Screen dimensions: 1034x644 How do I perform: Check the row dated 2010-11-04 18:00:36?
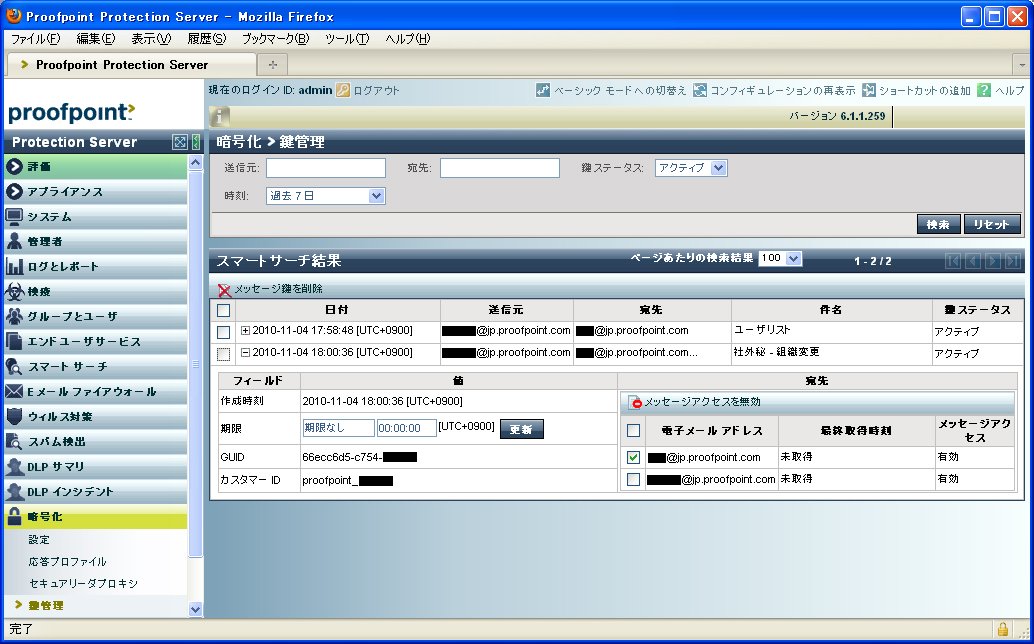point(224,355)
